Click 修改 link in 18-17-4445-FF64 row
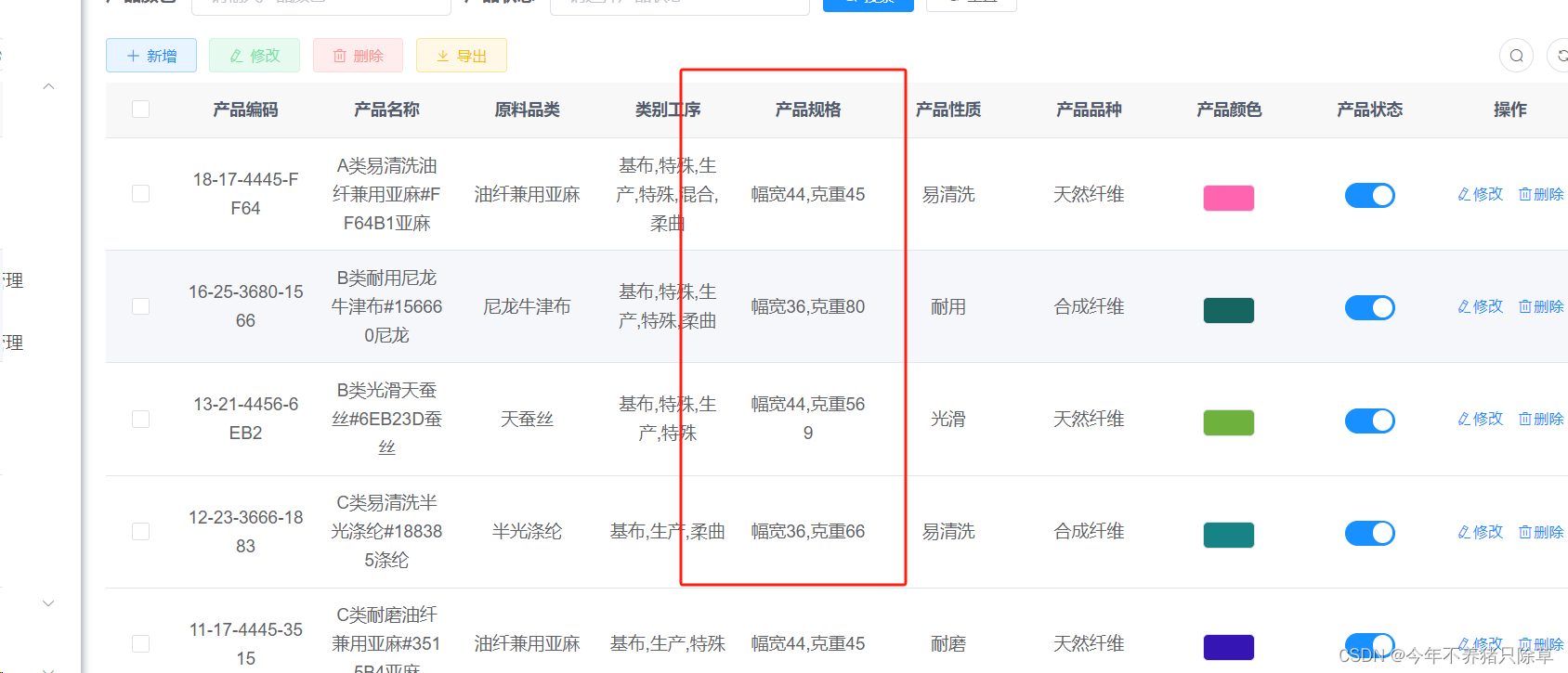The height and width of the screenshot is (673, 1568). (x=1481, y=194)
